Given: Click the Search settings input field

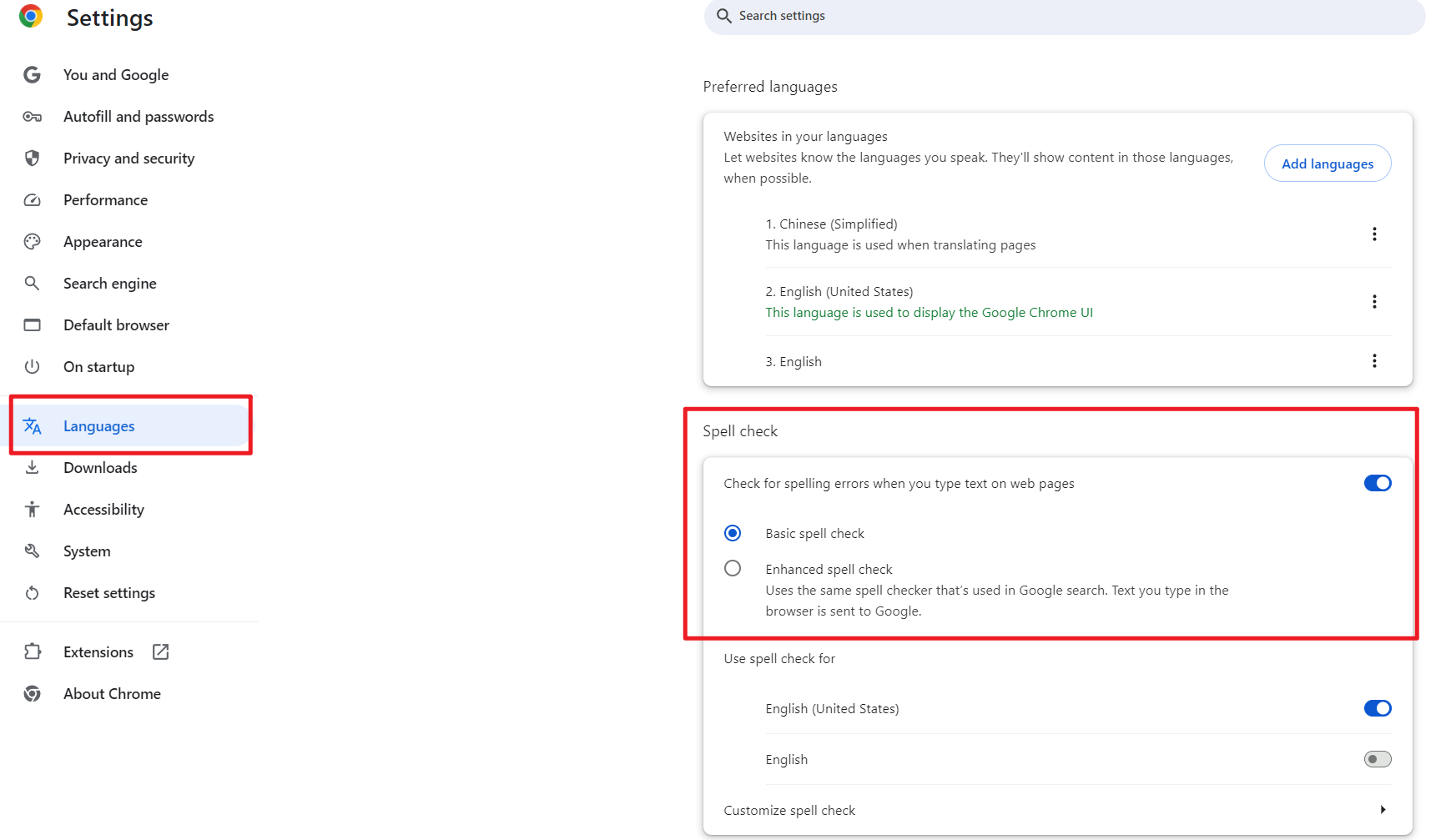Looking at the screenshot, I should click(x=1065, y=16).
